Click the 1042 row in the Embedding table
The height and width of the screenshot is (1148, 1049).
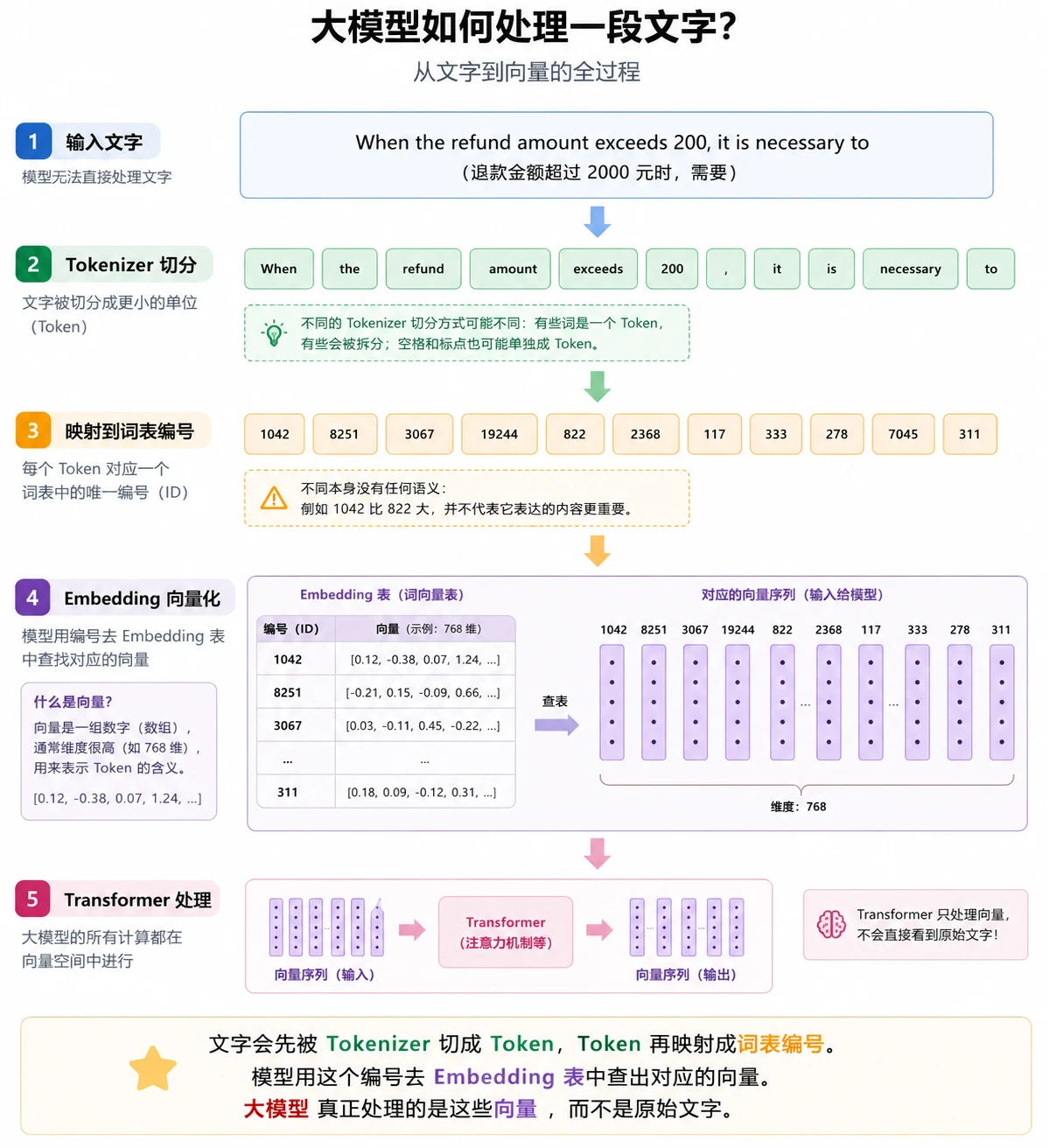point(387,660)
